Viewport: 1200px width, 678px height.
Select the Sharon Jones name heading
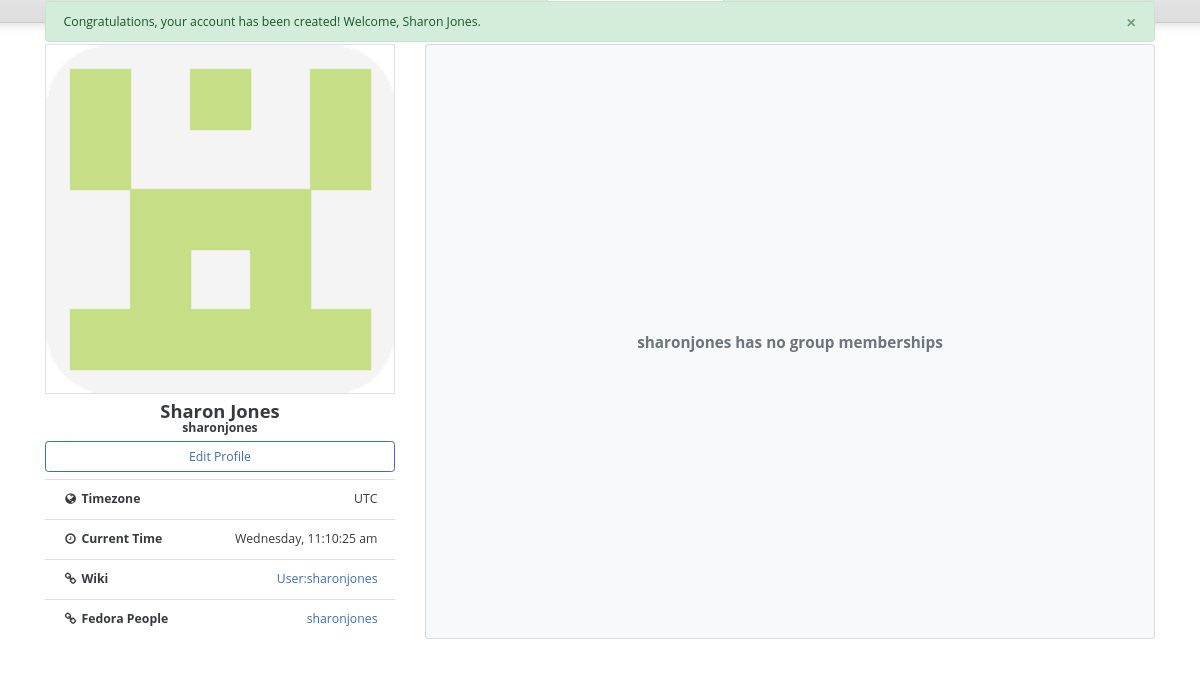pyautogui.click(x=220, y=411)
